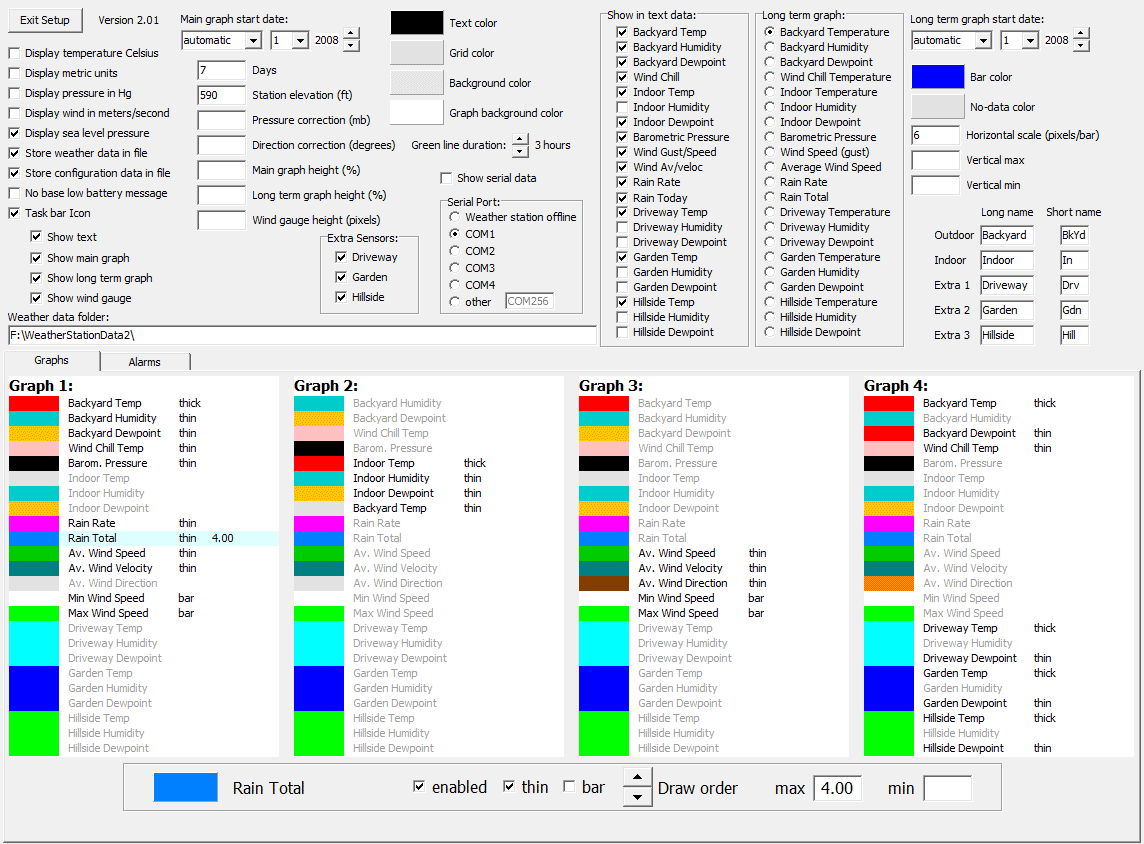The image size is (1144, 844).
Task: Edit the Horizontal scale field
Action: 935,136
